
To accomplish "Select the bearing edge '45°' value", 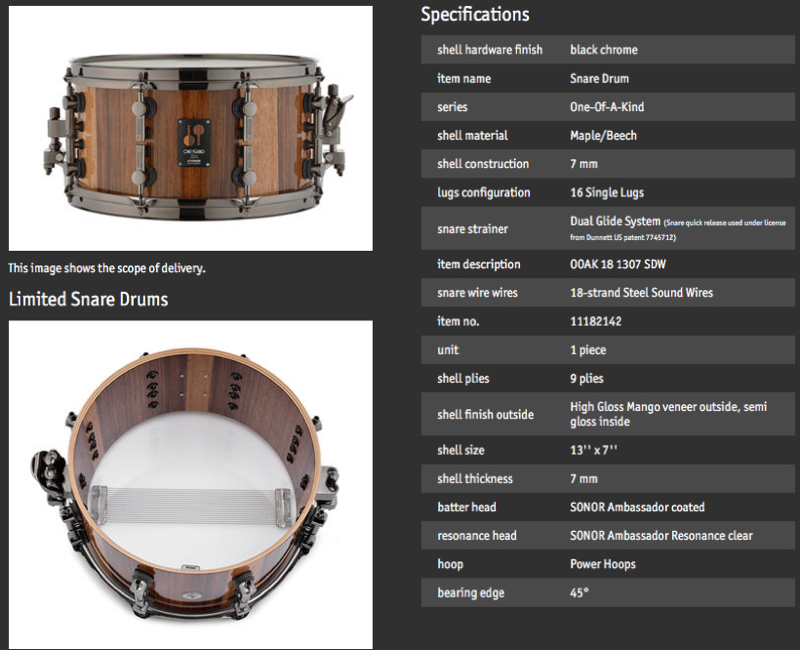I will coord(579,592).
